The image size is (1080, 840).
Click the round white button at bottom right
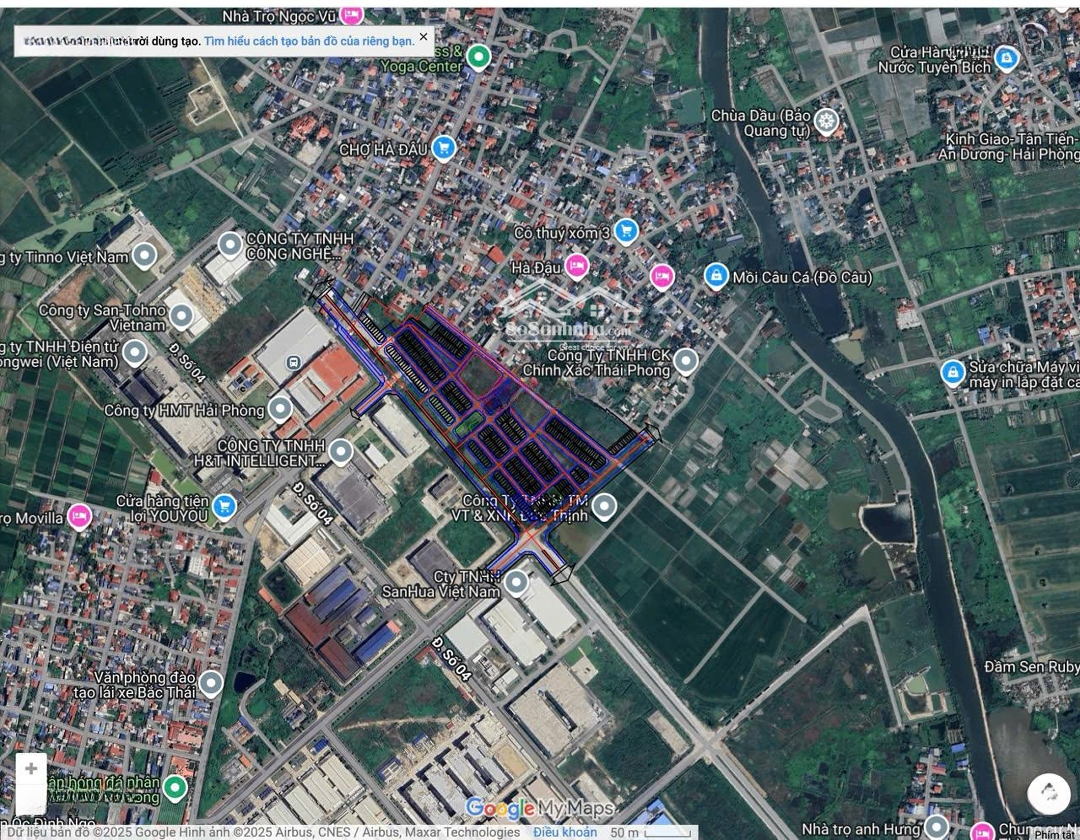click(1048, 794)
